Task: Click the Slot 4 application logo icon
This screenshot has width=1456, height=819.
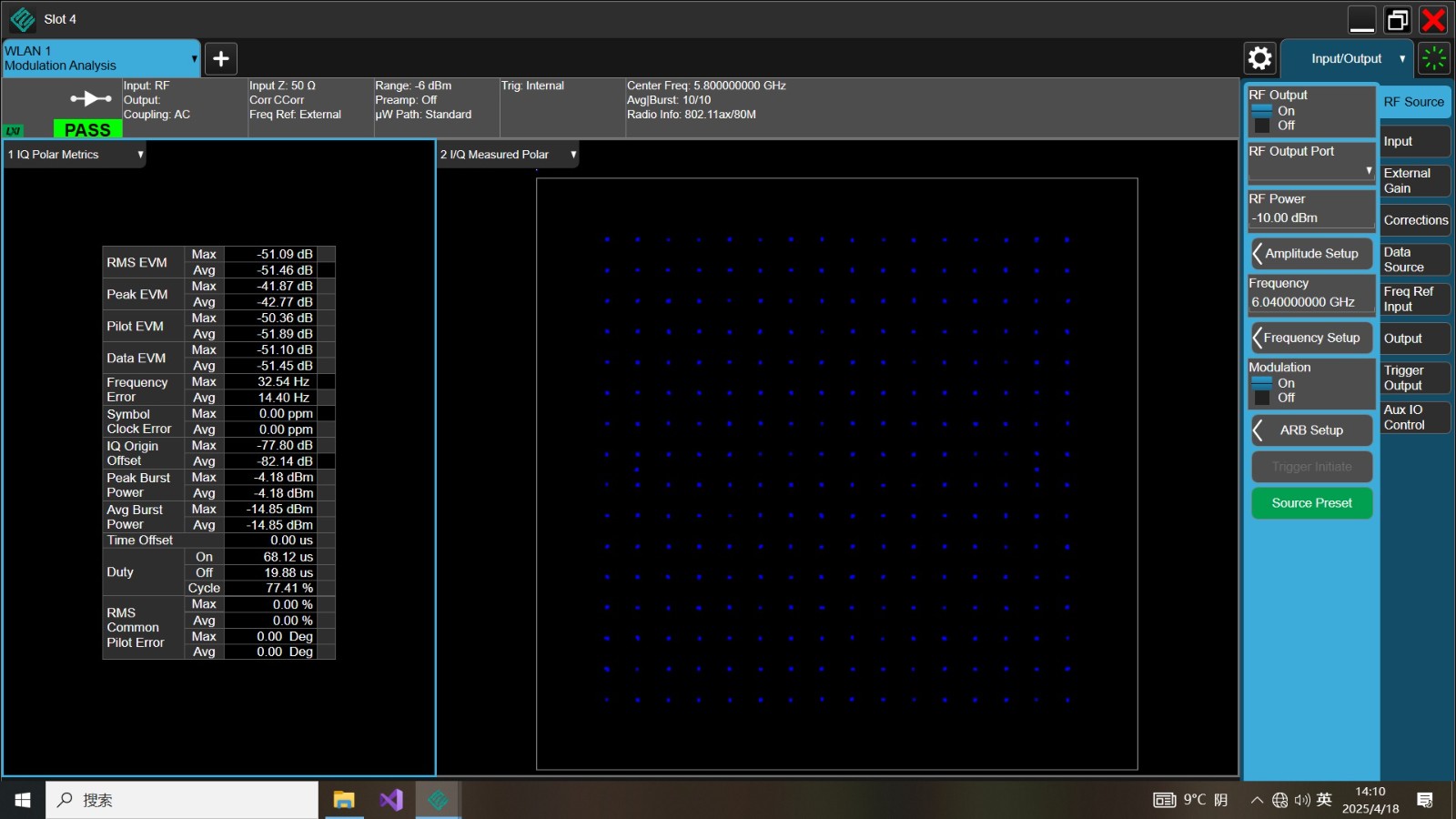Action: [22, 19]
